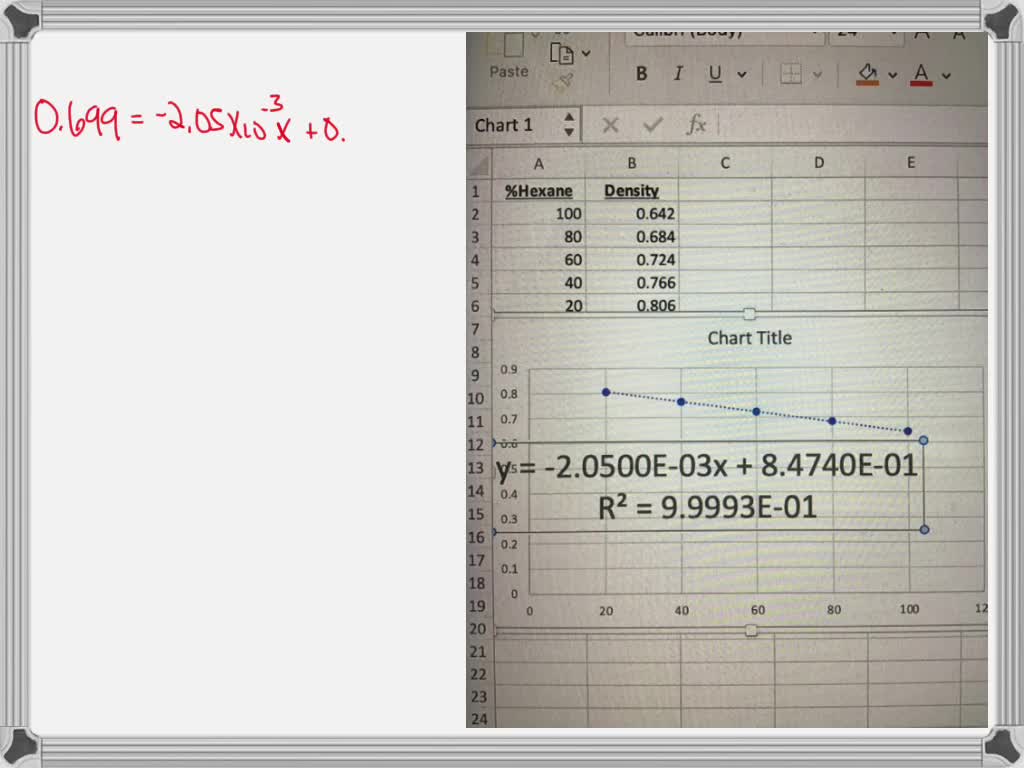Select column B header
This screenshot has width=1024, height=768.
[632, 163]
